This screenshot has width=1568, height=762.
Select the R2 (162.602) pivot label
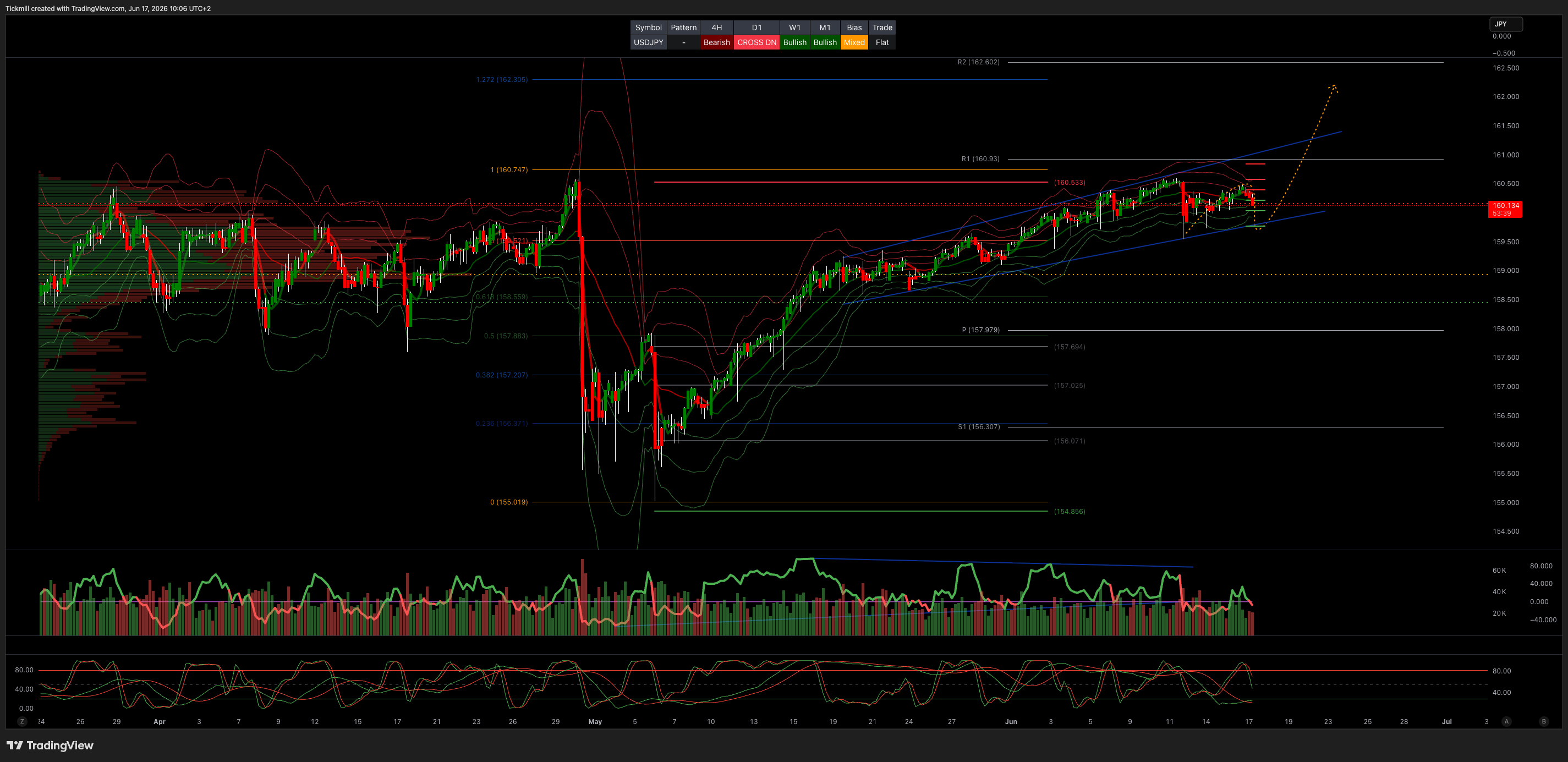(x=978, y=62)
